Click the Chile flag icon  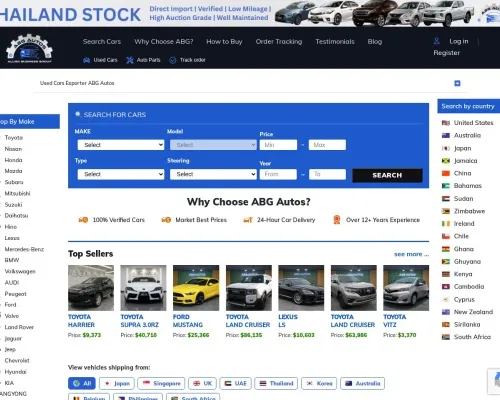446,236
